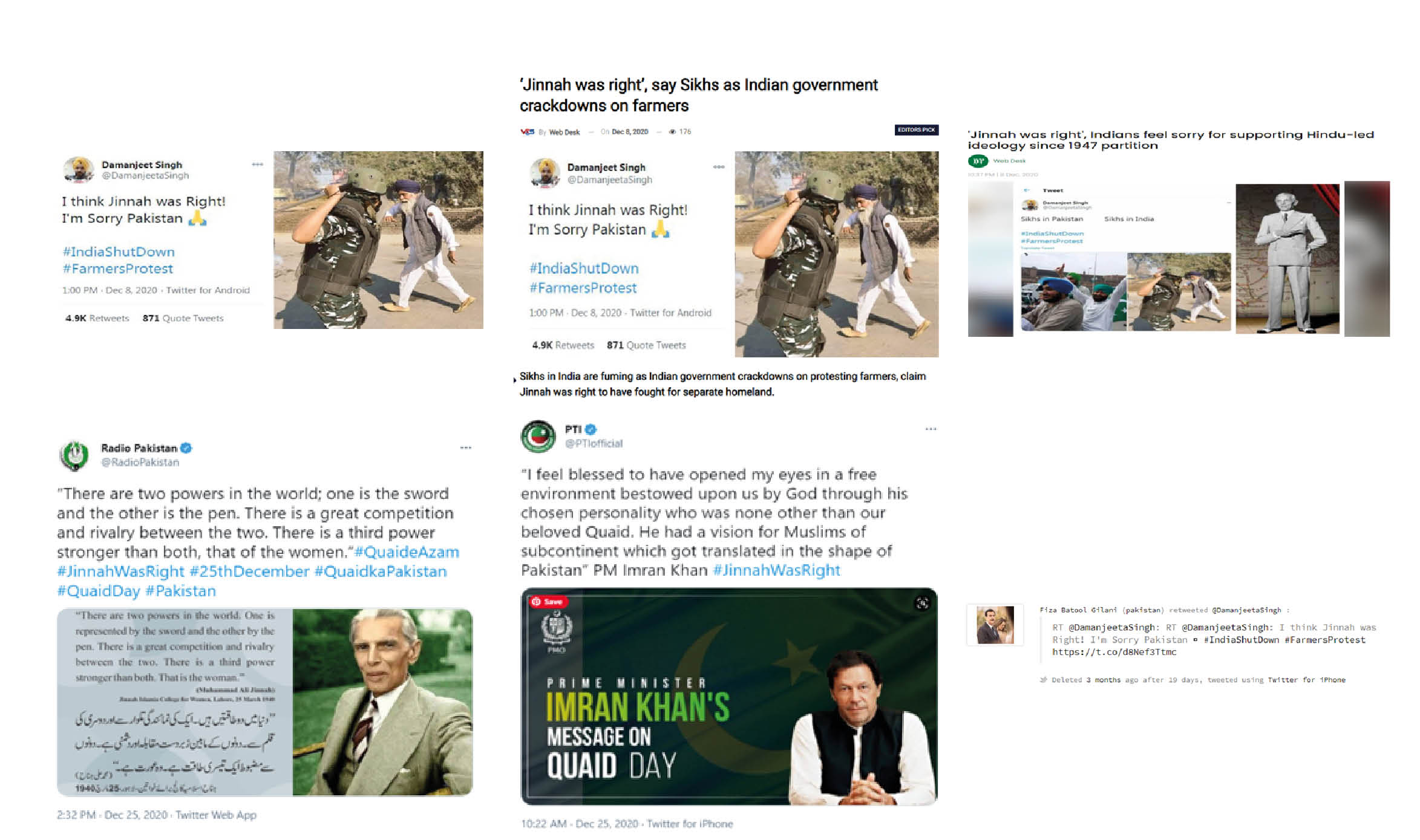Click 871 Quote Tweets in the article tweet

[646, 345]
